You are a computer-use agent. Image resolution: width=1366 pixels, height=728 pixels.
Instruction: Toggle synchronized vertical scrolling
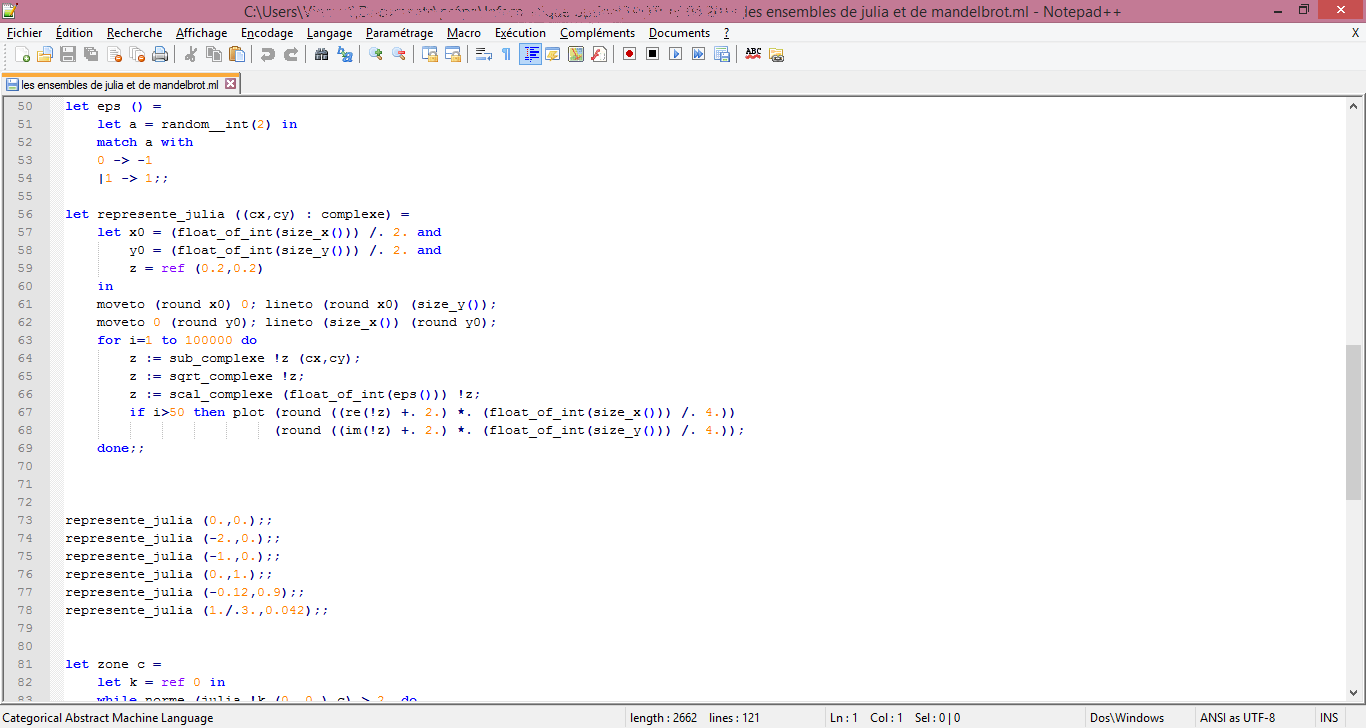click(x=430, y=54)
